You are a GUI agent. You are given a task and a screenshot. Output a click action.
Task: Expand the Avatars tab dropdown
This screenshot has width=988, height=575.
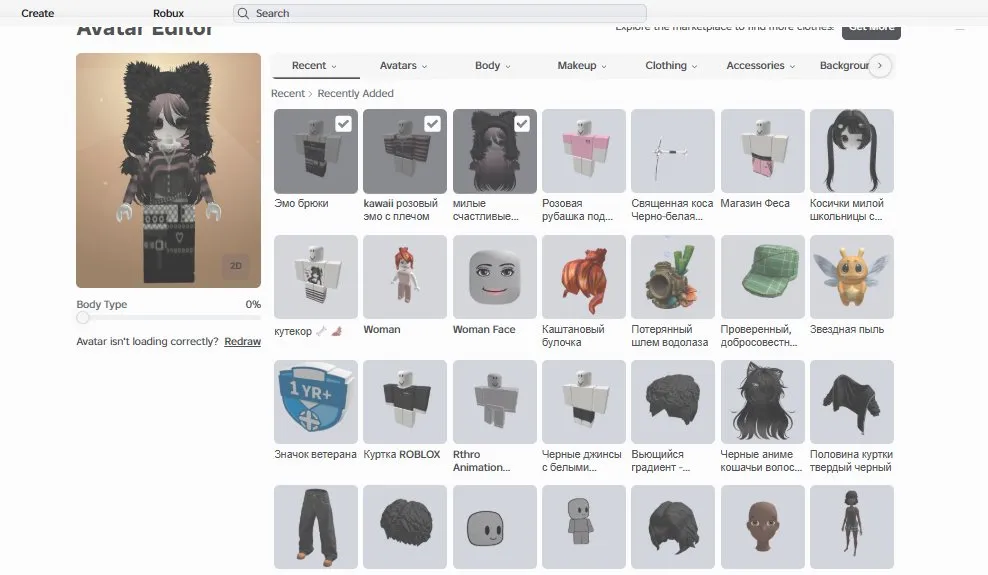pos(403,65)
